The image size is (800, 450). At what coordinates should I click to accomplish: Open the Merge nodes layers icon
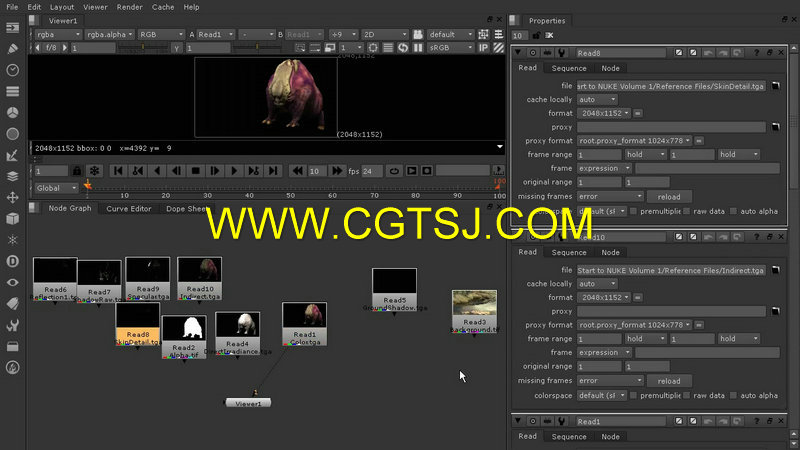12,176
